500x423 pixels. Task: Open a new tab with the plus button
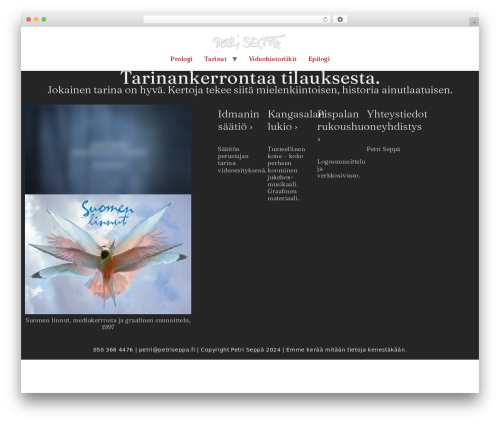(474, 22)
